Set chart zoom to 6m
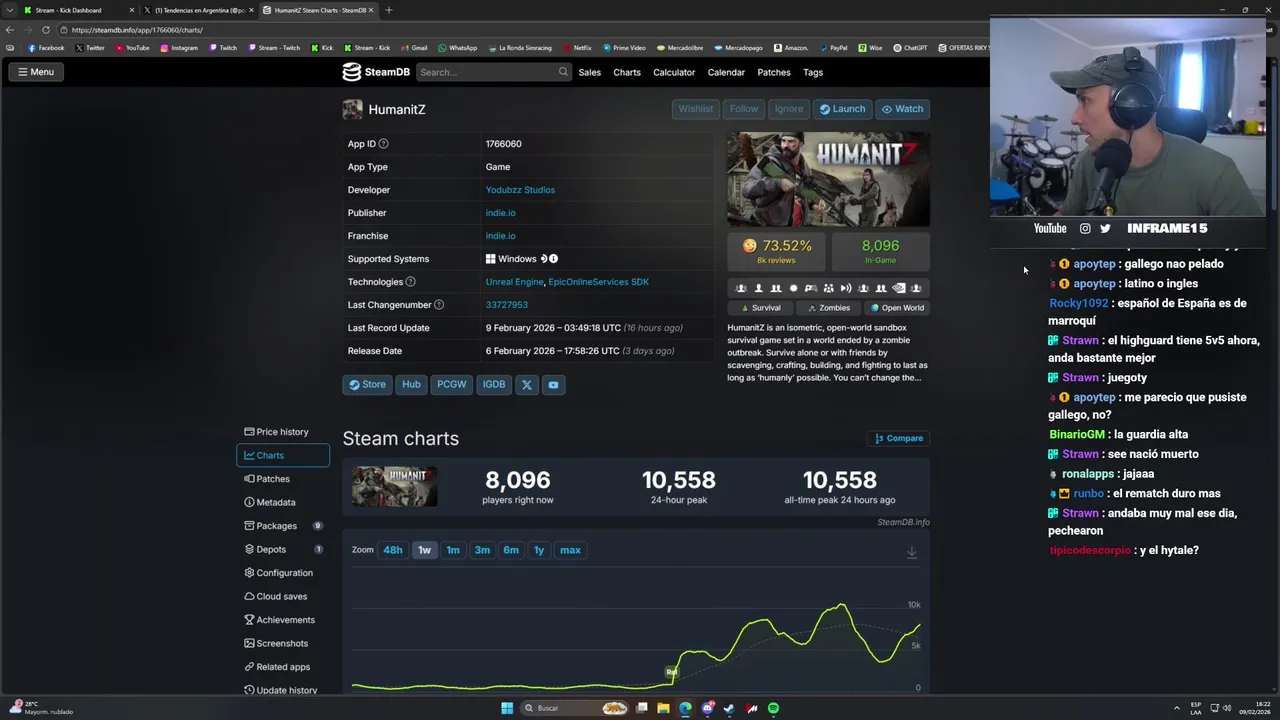Image resolution: width=1280 pixels, height=720 pixels. (x=511, y=550)
